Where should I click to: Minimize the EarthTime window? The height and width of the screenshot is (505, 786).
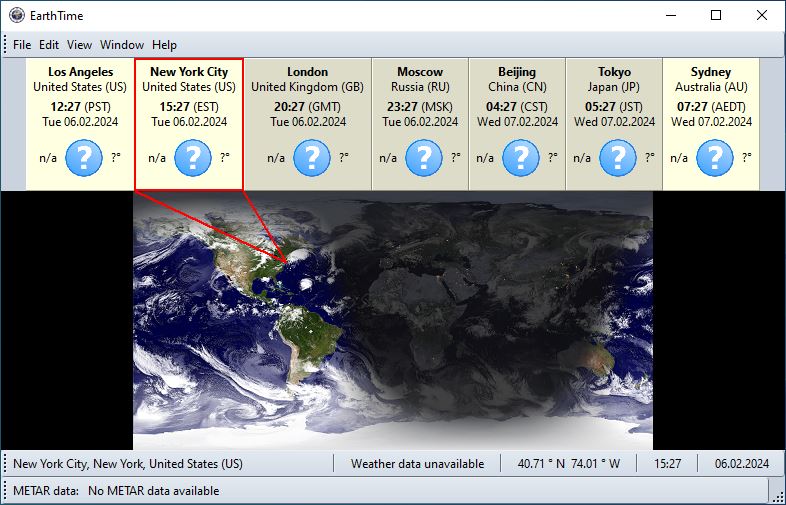(671, 16)
